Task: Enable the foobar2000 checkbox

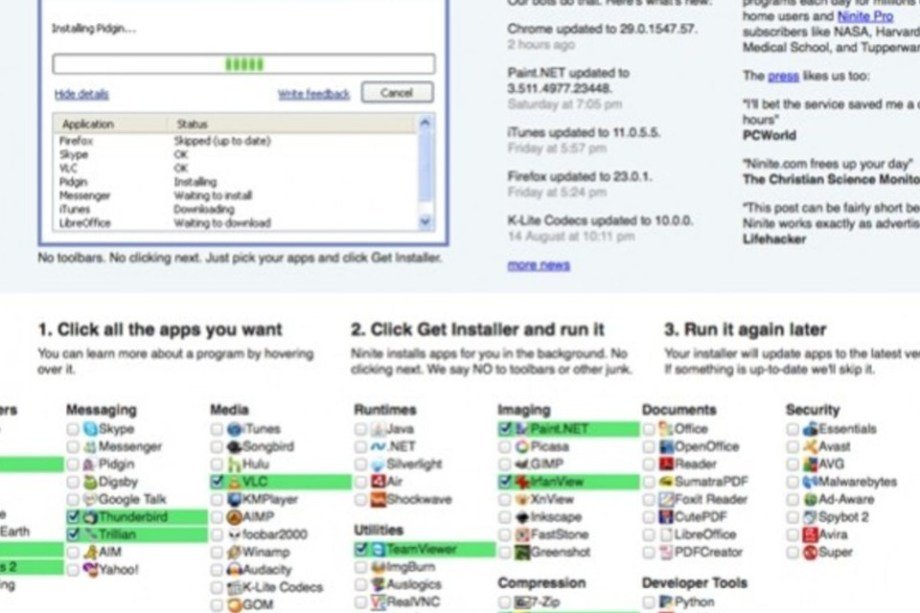Action: pyautogui.click(x=217, y=535)
